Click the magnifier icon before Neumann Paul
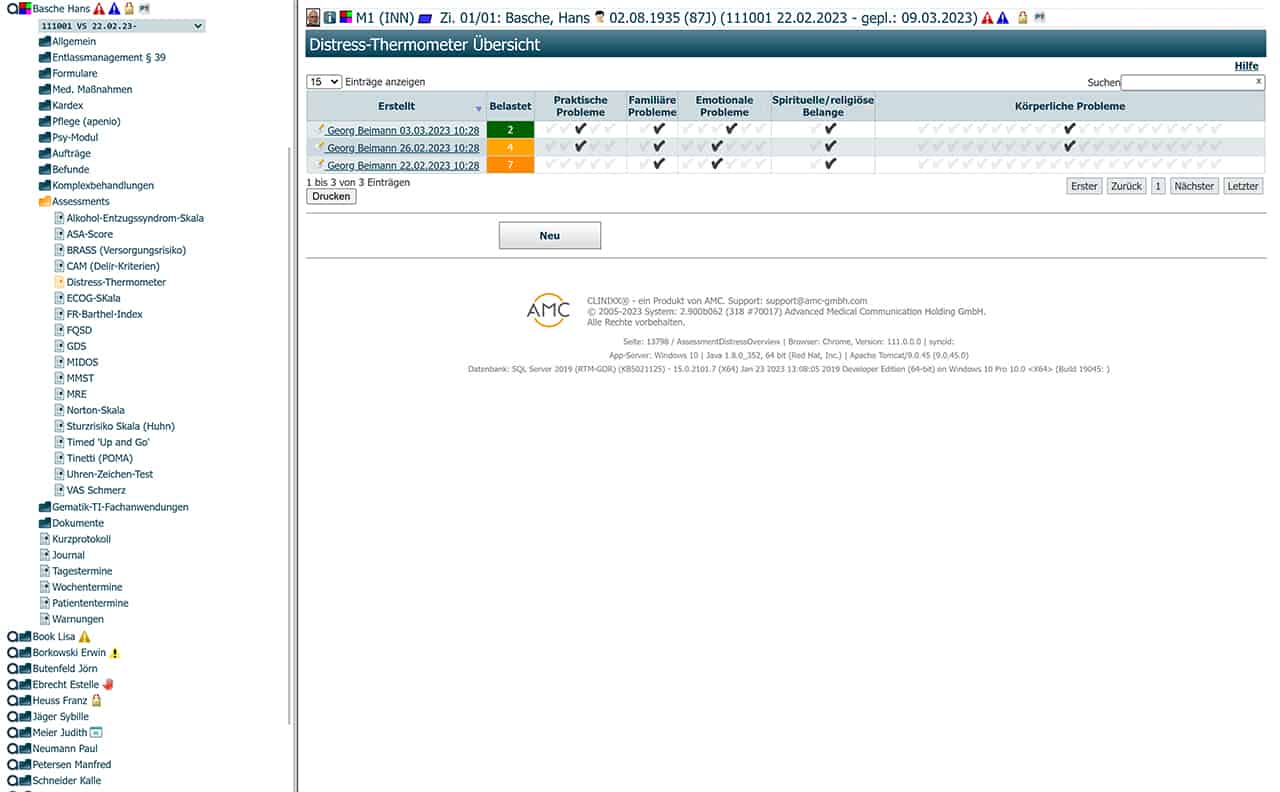The image size is (1280, 792). (12, 749)
